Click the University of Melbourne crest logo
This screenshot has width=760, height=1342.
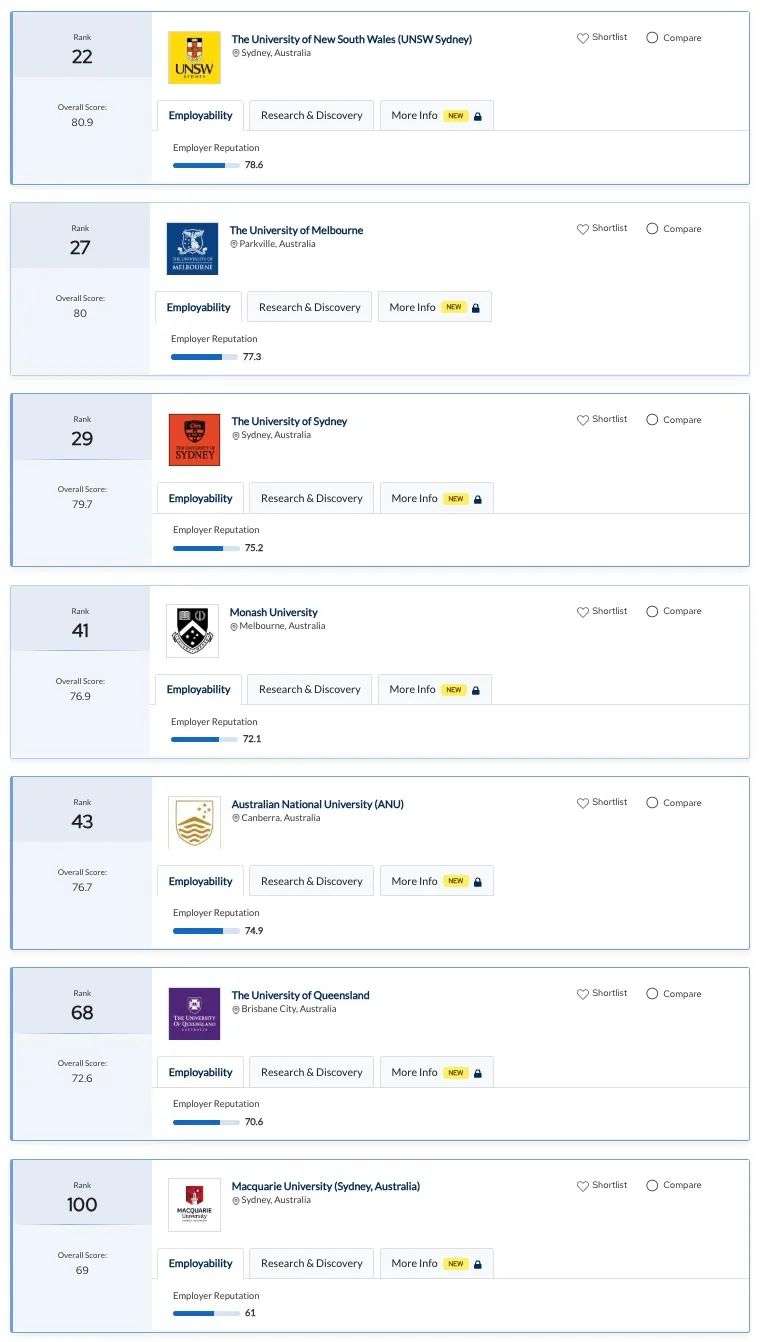tap(192, 249)
